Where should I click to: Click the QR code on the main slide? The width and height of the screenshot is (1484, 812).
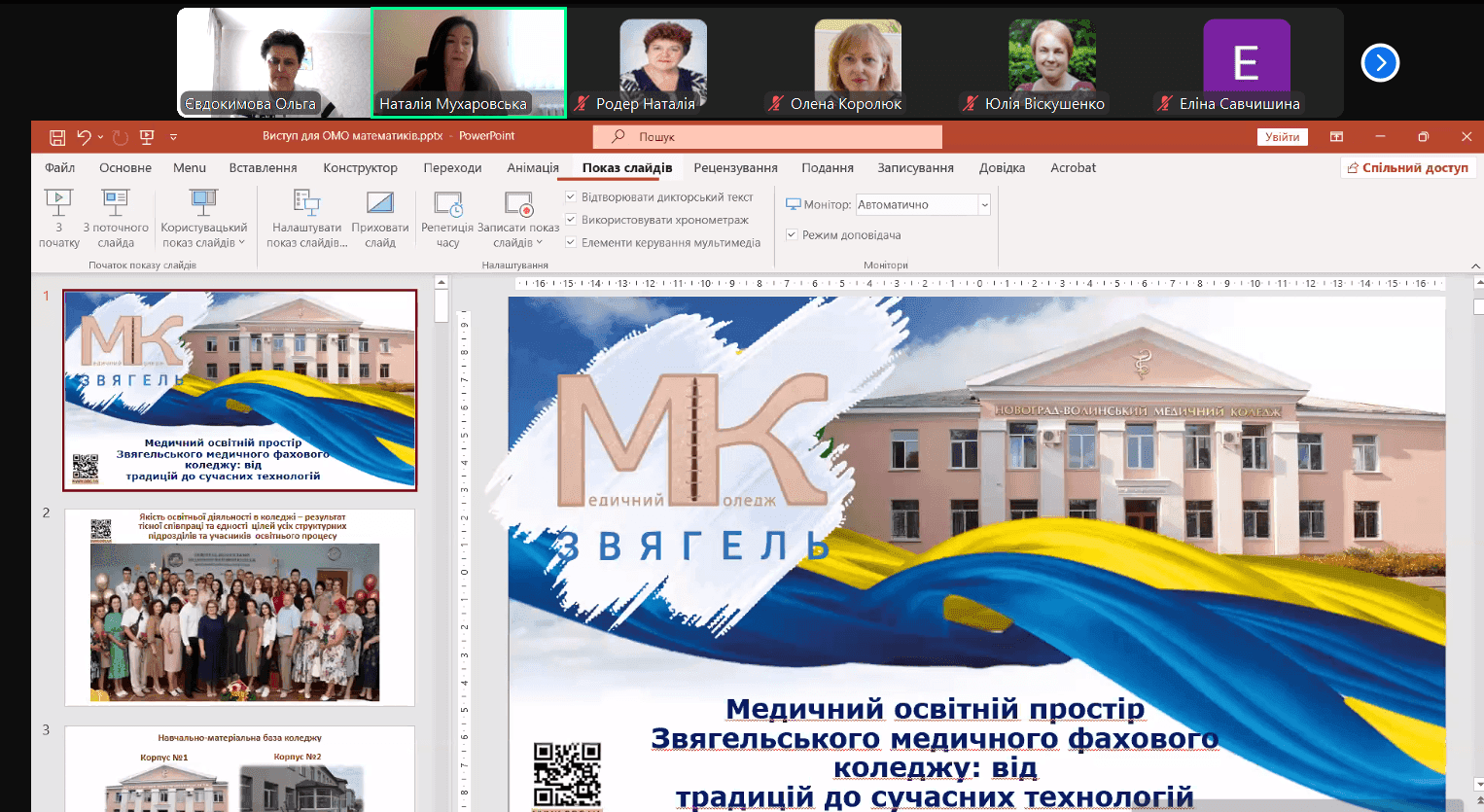[567, 775]
